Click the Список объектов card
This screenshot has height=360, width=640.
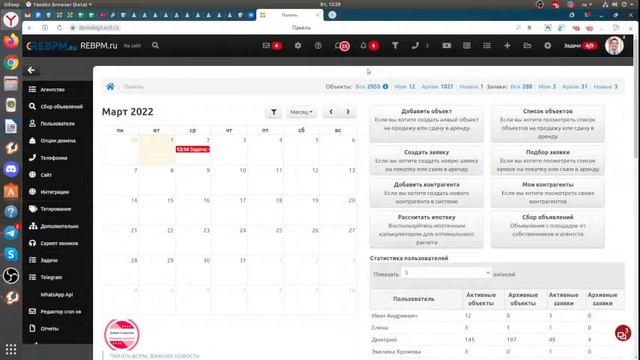tap(547, 124)
